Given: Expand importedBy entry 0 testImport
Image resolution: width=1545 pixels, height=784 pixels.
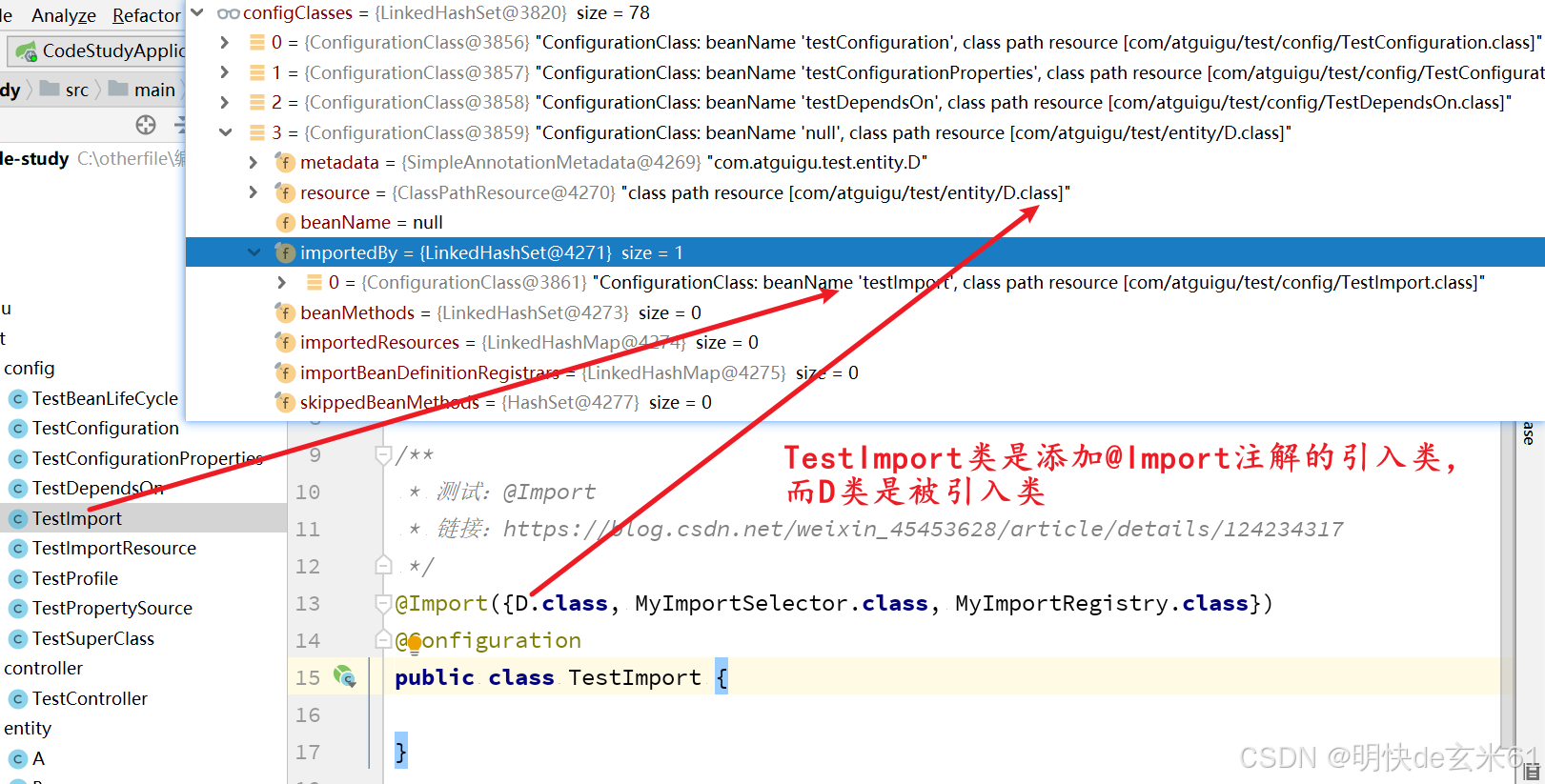Looking at the screenshot, I should [282, 282].
